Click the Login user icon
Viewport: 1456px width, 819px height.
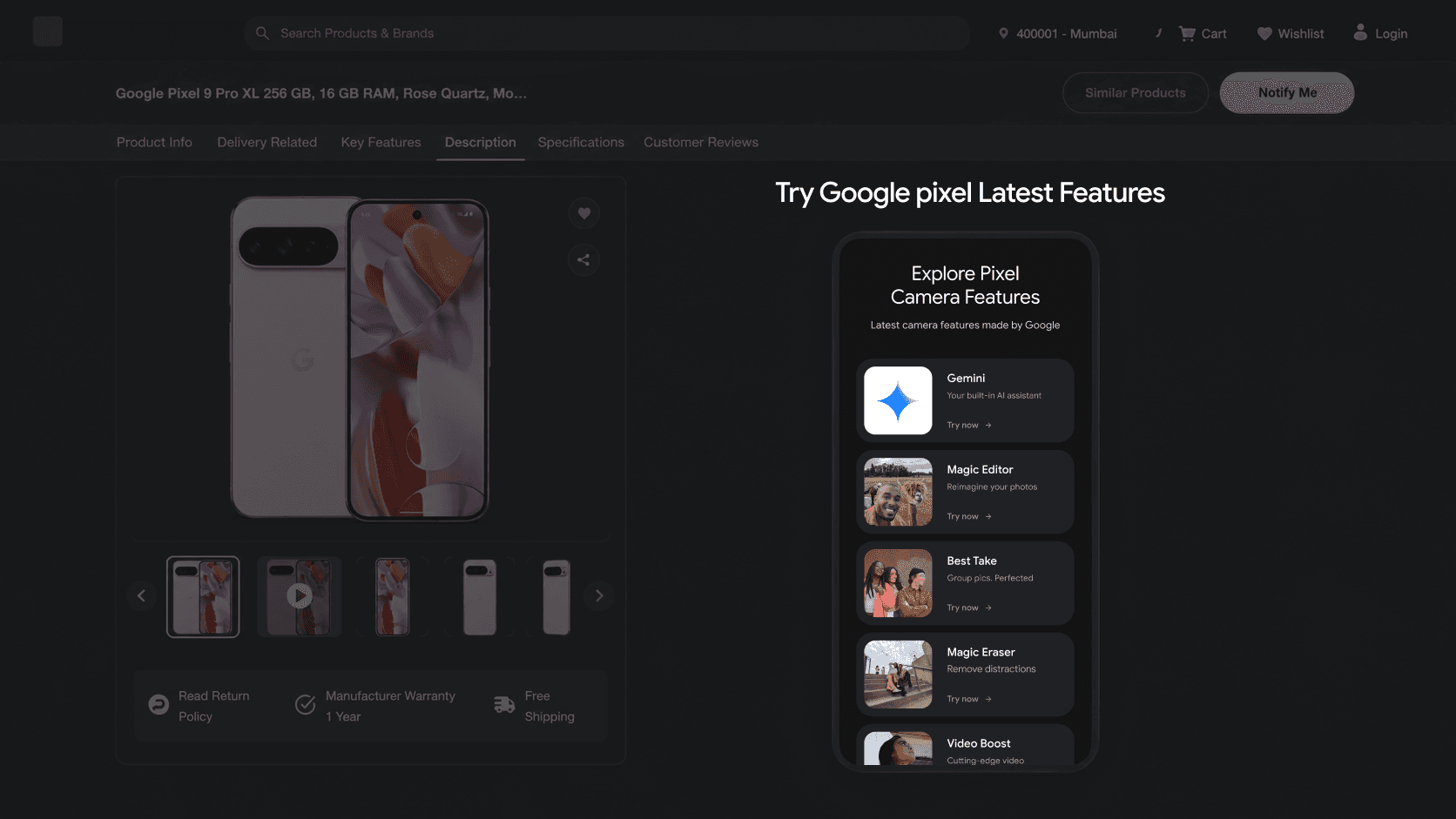pos(1360,32)
